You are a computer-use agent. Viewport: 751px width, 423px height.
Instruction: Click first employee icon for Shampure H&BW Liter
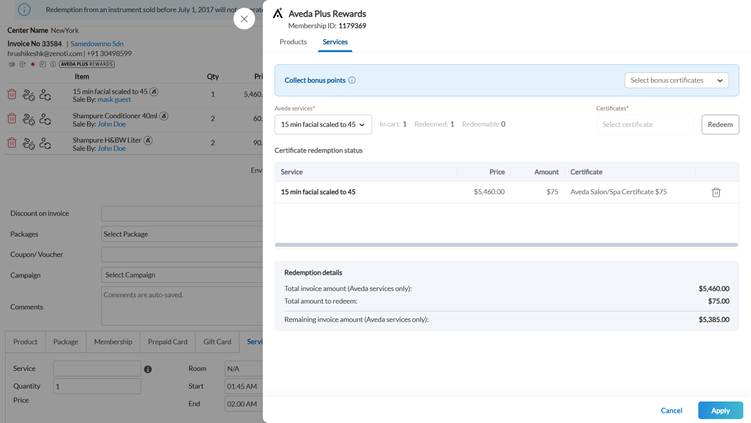29,143
